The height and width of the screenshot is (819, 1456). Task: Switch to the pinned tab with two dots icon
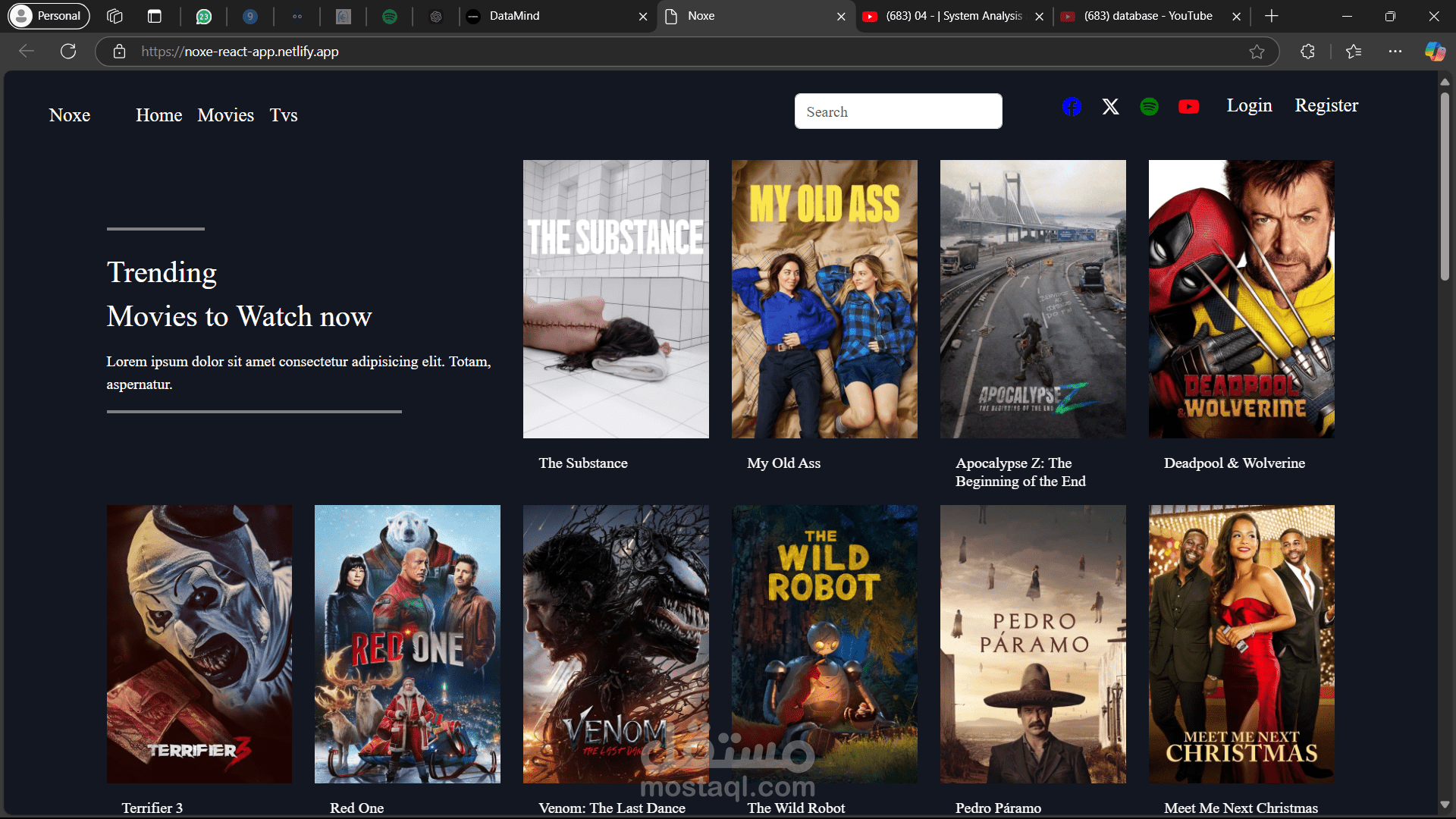click(297, 16)
